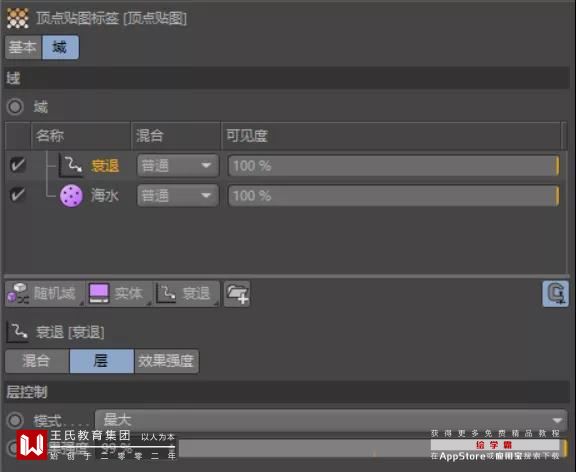Switch to the 效果强度 tab

pyautogui.click(x=166, y=361)
